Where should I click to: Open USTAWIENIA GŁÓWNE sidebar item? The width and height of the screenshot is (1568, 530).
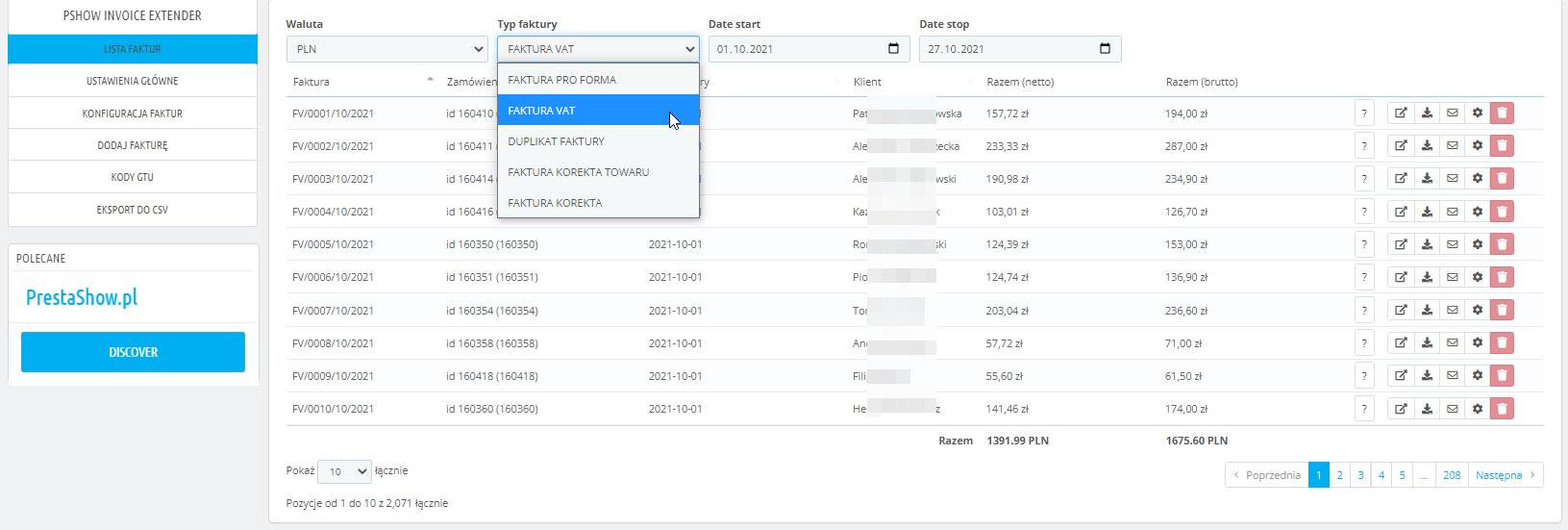click(x=133, y=81)
